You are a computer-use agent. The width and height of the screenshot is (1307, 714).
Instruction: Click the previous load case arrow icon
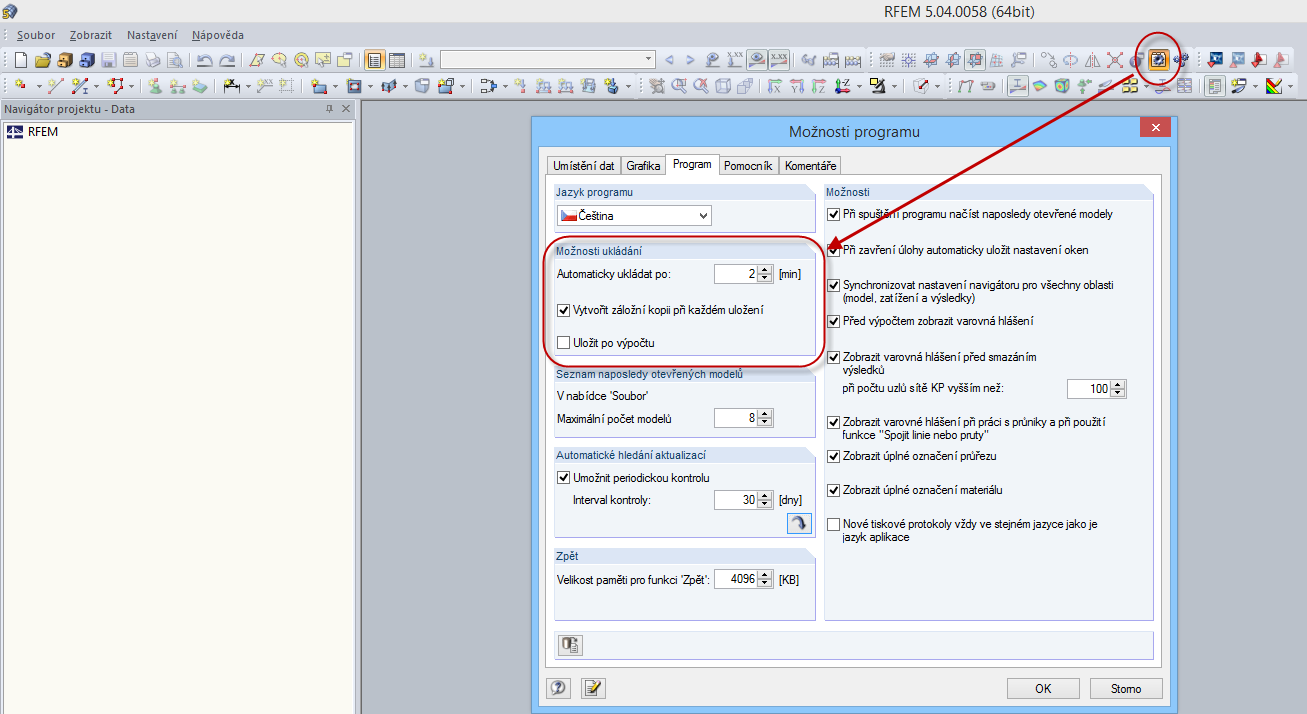[x=670, y=60]
